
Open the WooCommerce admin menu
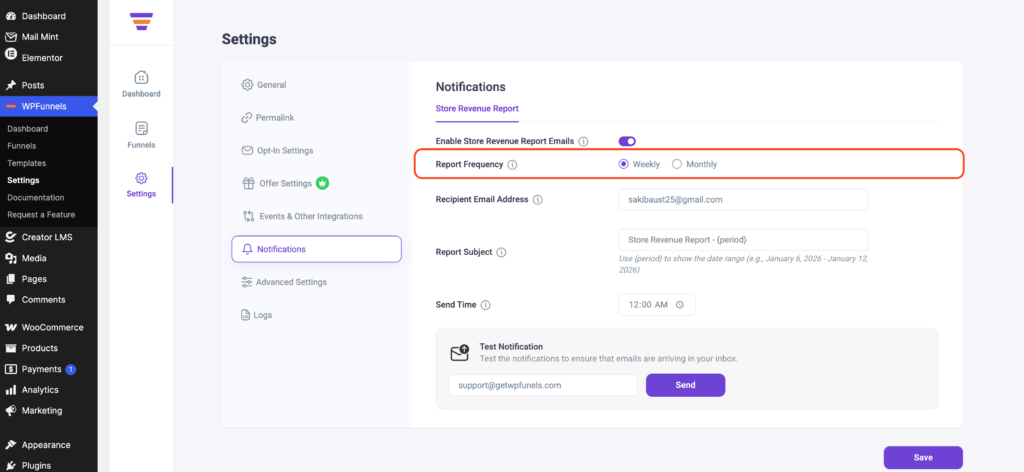tap(52, 327)
